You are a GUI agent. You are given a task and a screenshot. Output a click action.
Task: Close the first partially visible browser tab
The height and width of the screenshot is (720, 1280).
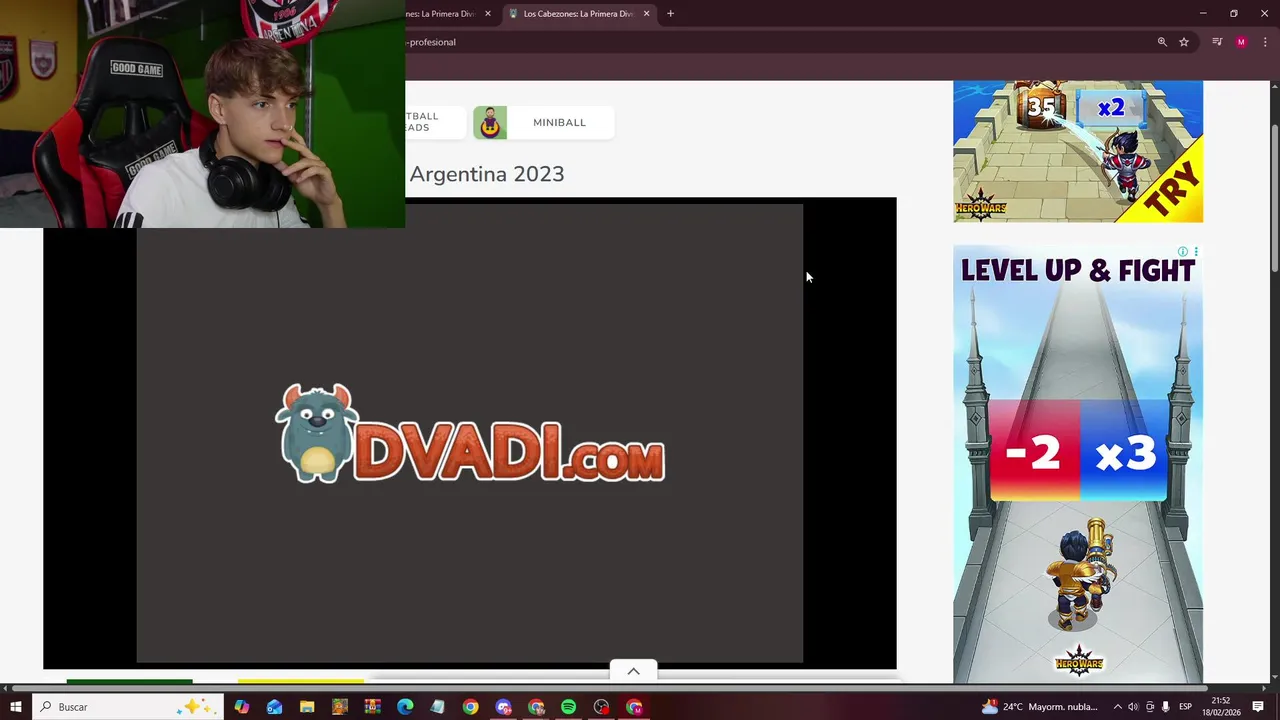pyautogui.click(x=488, y=14)
